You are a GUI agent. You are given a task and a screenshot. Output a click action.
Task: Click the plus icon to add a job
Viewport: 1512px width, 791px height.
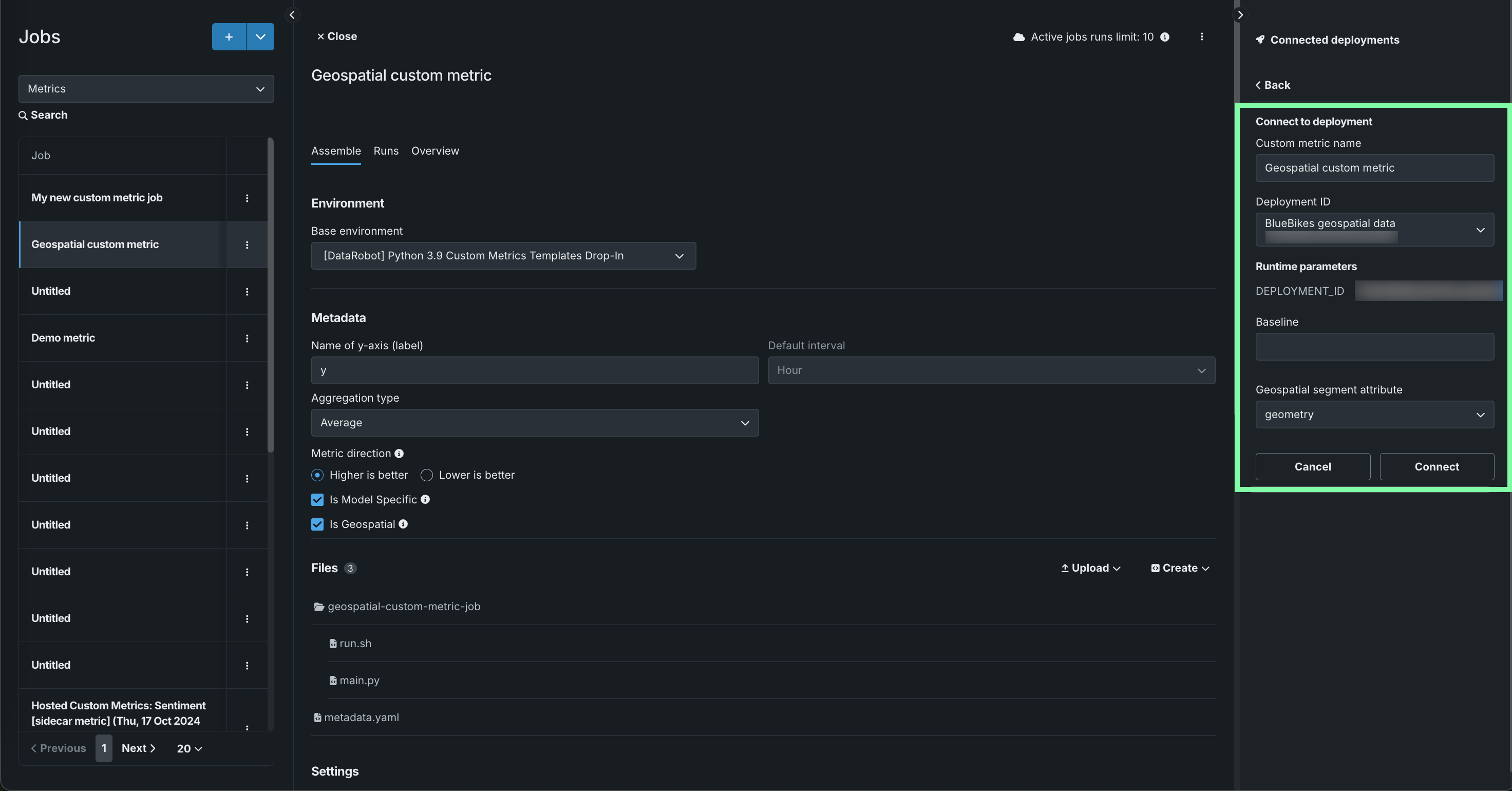tap(229, 37)
